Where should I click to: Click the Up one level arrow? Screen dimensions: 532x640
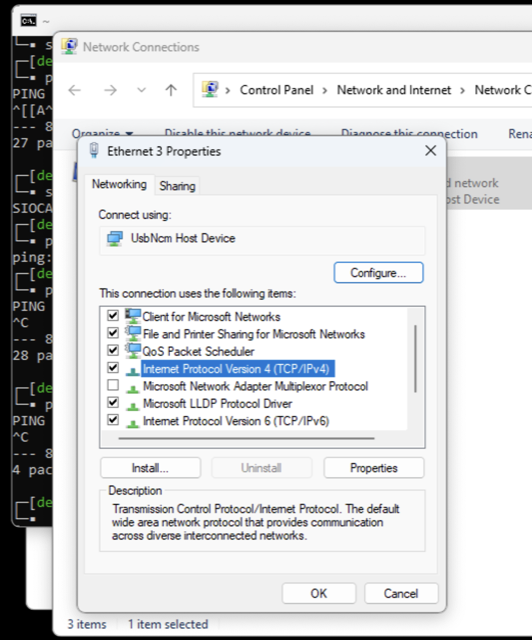171,90
